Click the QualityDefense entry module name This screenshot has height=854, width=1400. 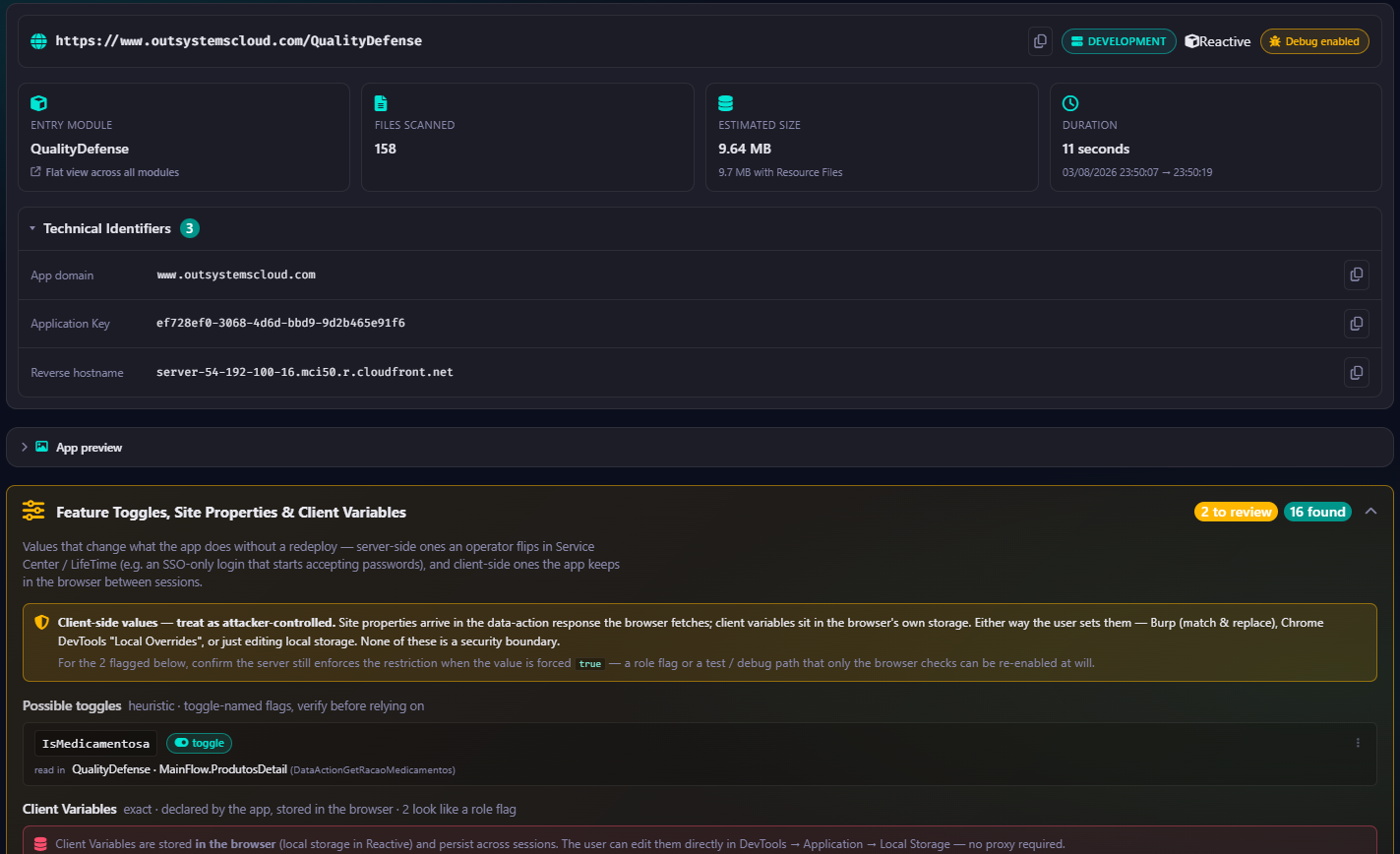[x=80, y=149]
